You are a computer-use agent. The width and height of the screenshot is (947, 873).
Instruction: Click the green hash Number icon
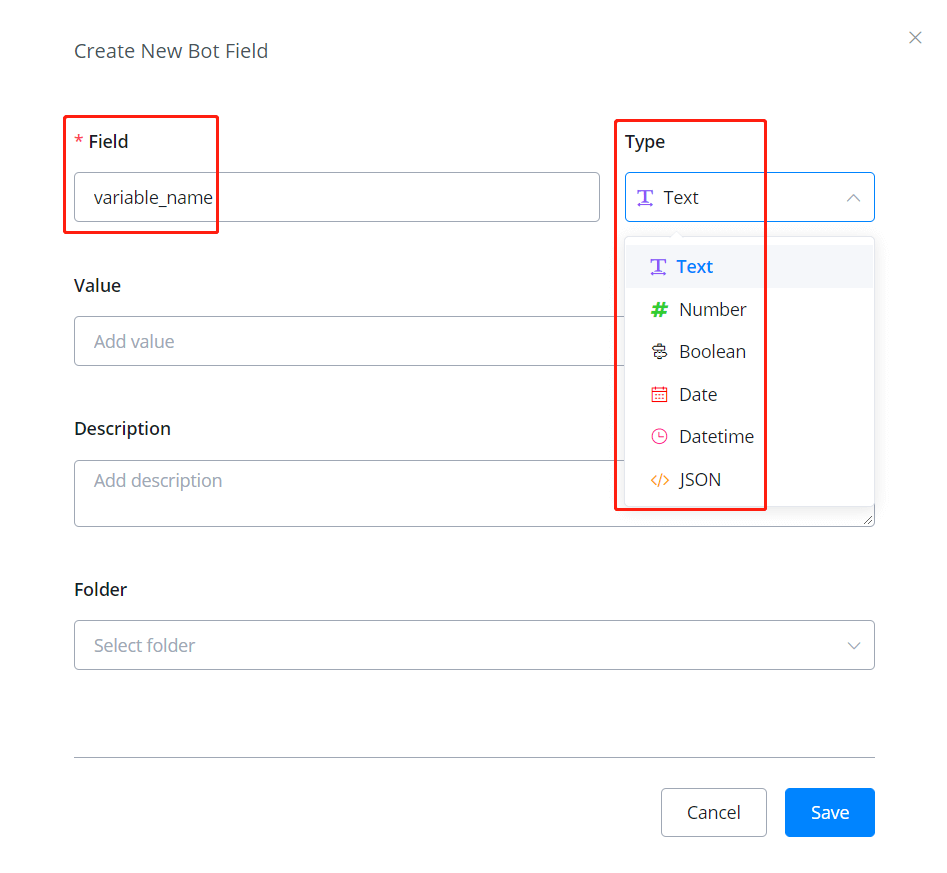659,310
